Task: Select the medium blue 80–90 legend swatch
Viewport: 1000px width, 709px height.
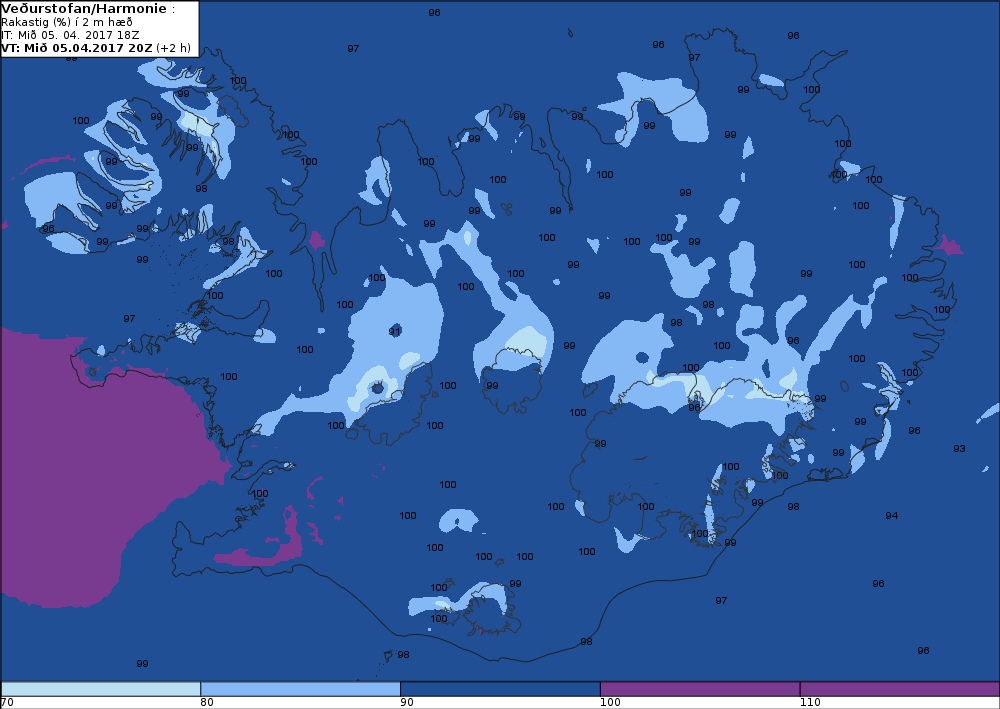Action: [x=300, y=689]
